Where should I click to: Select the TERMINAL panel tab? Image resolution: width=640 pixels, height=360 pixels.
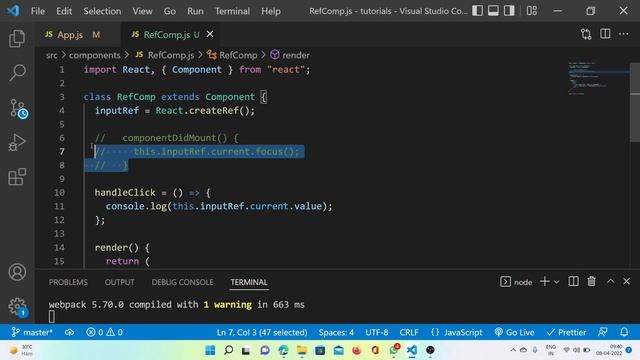click(x=249, y=282)
